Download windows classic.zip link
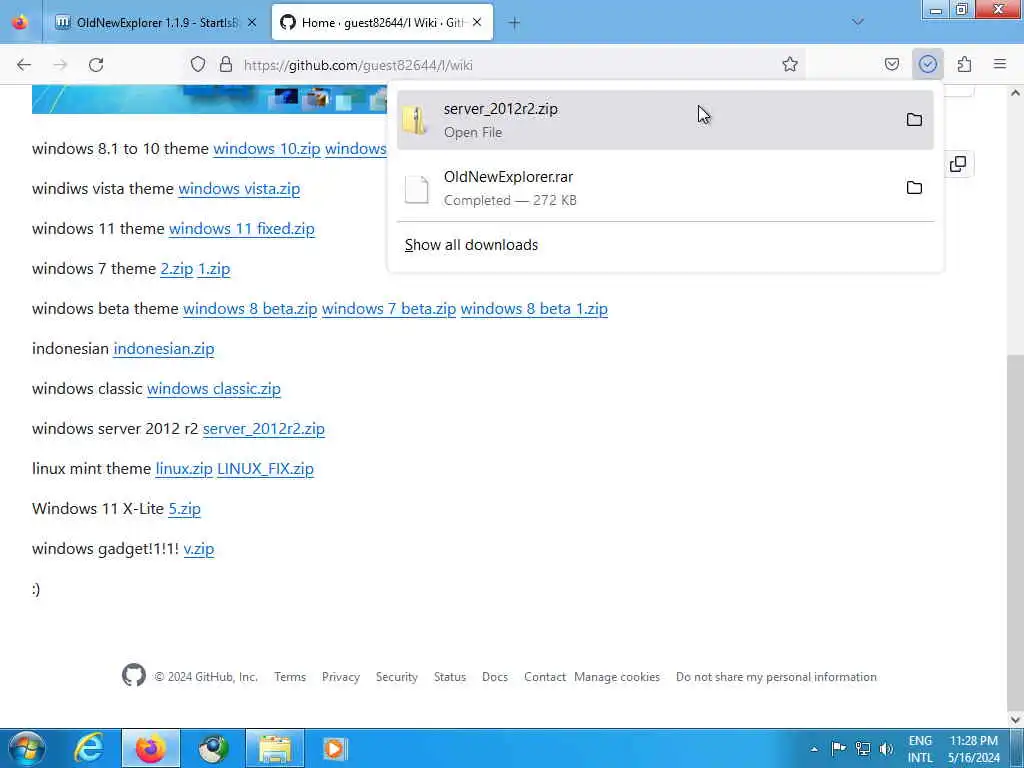This screenshot has height=768, width=1024. (x=214, y=389)
